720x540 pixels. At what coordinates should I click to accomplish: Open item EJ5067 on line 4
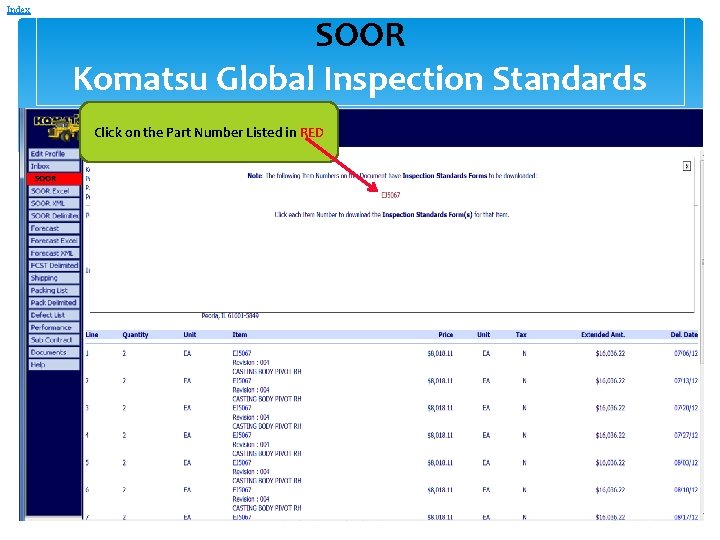[242, 435]
